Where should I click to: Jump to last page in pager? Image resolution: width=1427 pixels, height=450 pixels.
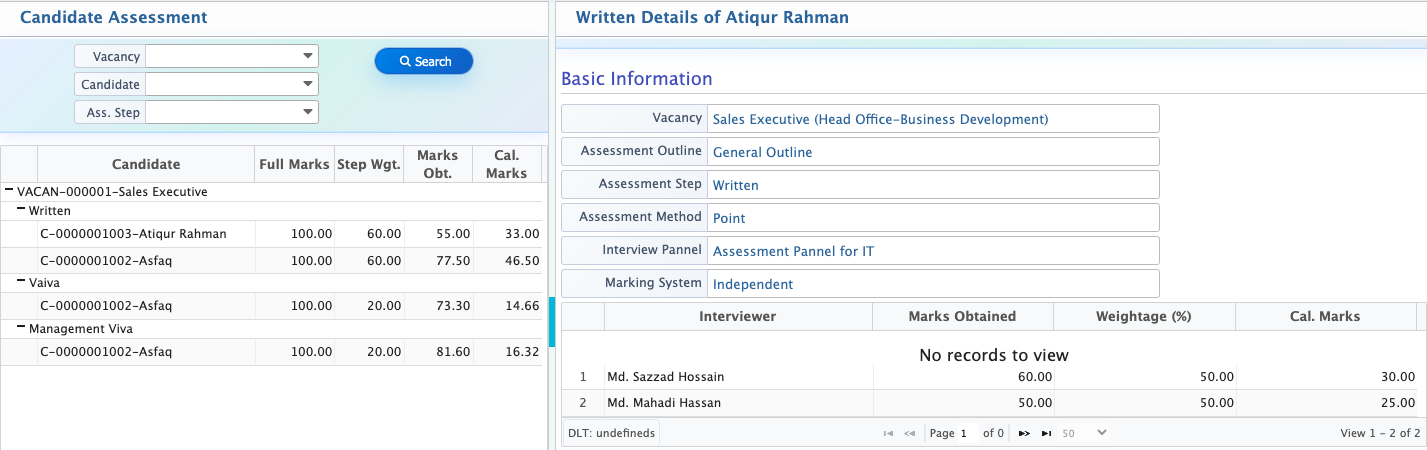tap(1046, 433)
